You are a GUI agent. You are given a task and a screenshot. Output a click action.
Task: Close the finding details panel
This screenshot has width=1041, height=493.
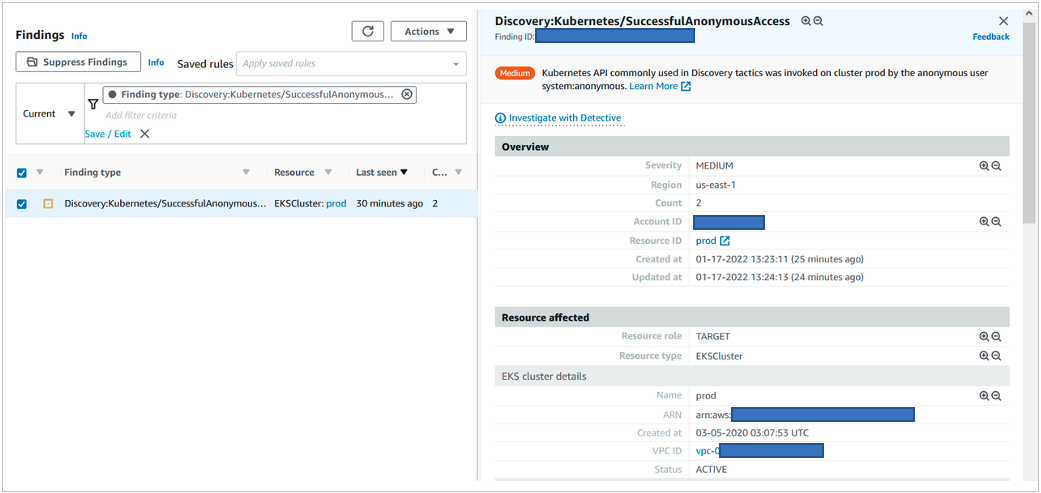pos(1003,21)
